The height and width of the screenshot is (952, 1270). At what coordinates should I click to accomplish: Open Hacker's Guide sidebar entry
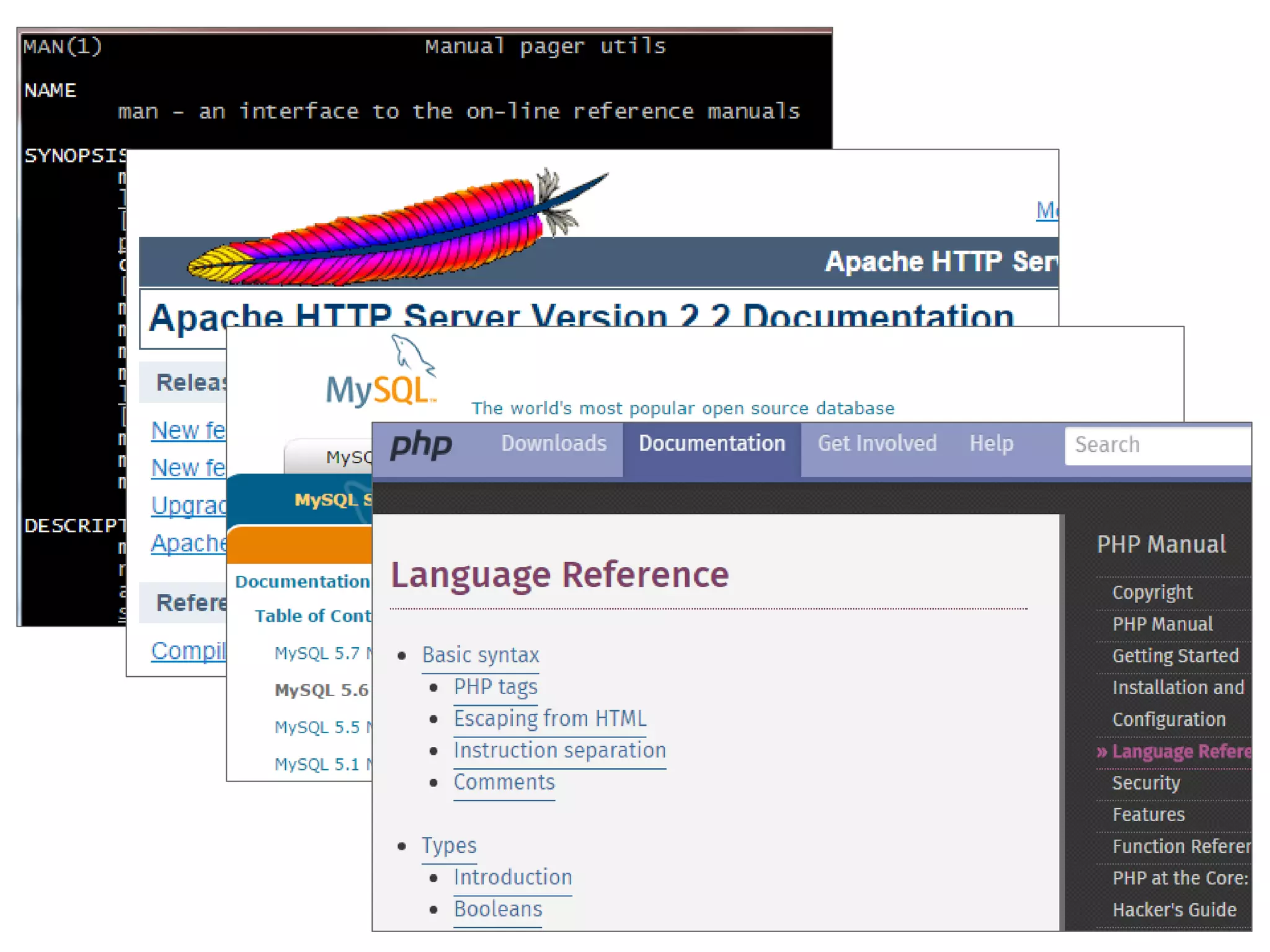click(1174, 910)
